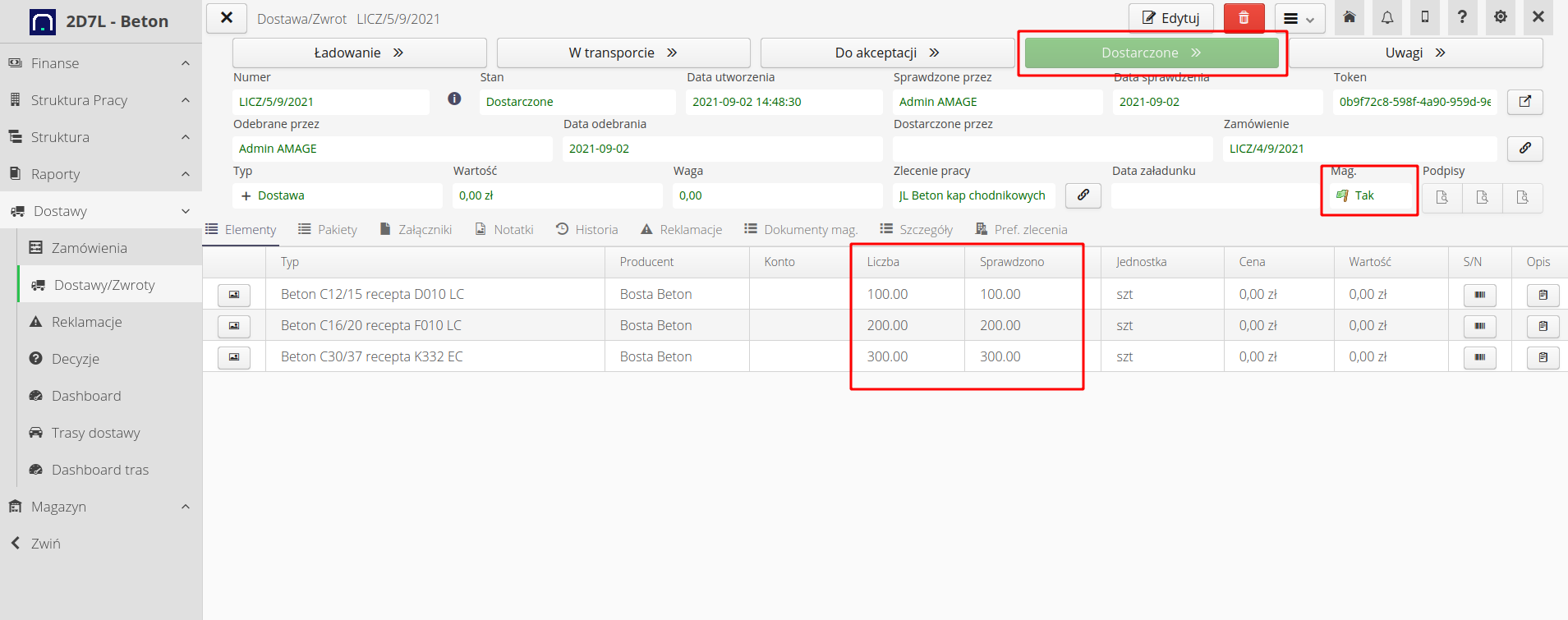Click the first Podpisy signature icon

pos(1442,197)
